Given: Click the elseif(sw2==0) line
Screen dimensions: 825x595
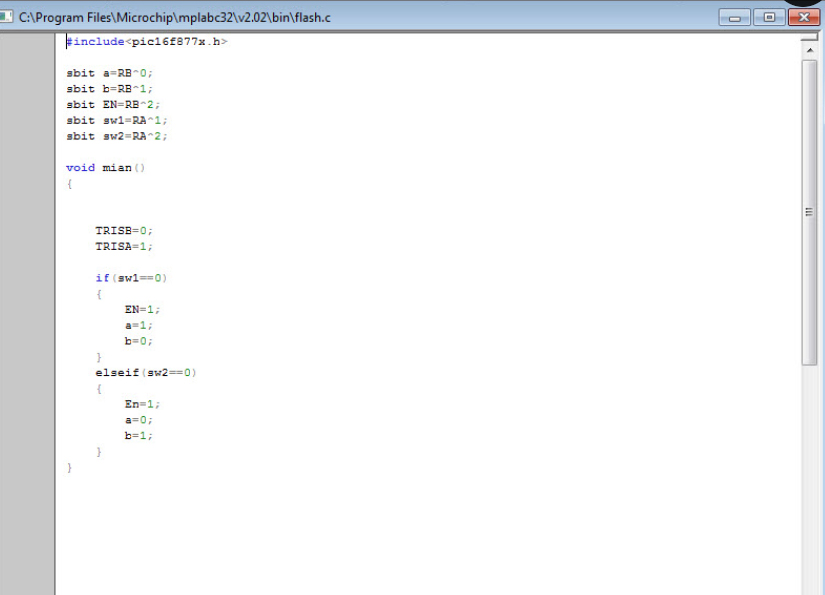Looking at the screenshot, I should [146, 373].
